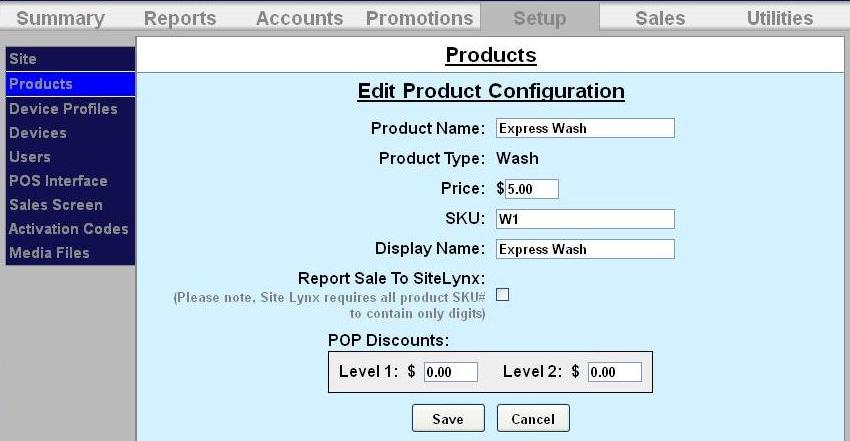Click the Save button
The height and width of the screenshot is (441, 850).
tap(448, 419)
